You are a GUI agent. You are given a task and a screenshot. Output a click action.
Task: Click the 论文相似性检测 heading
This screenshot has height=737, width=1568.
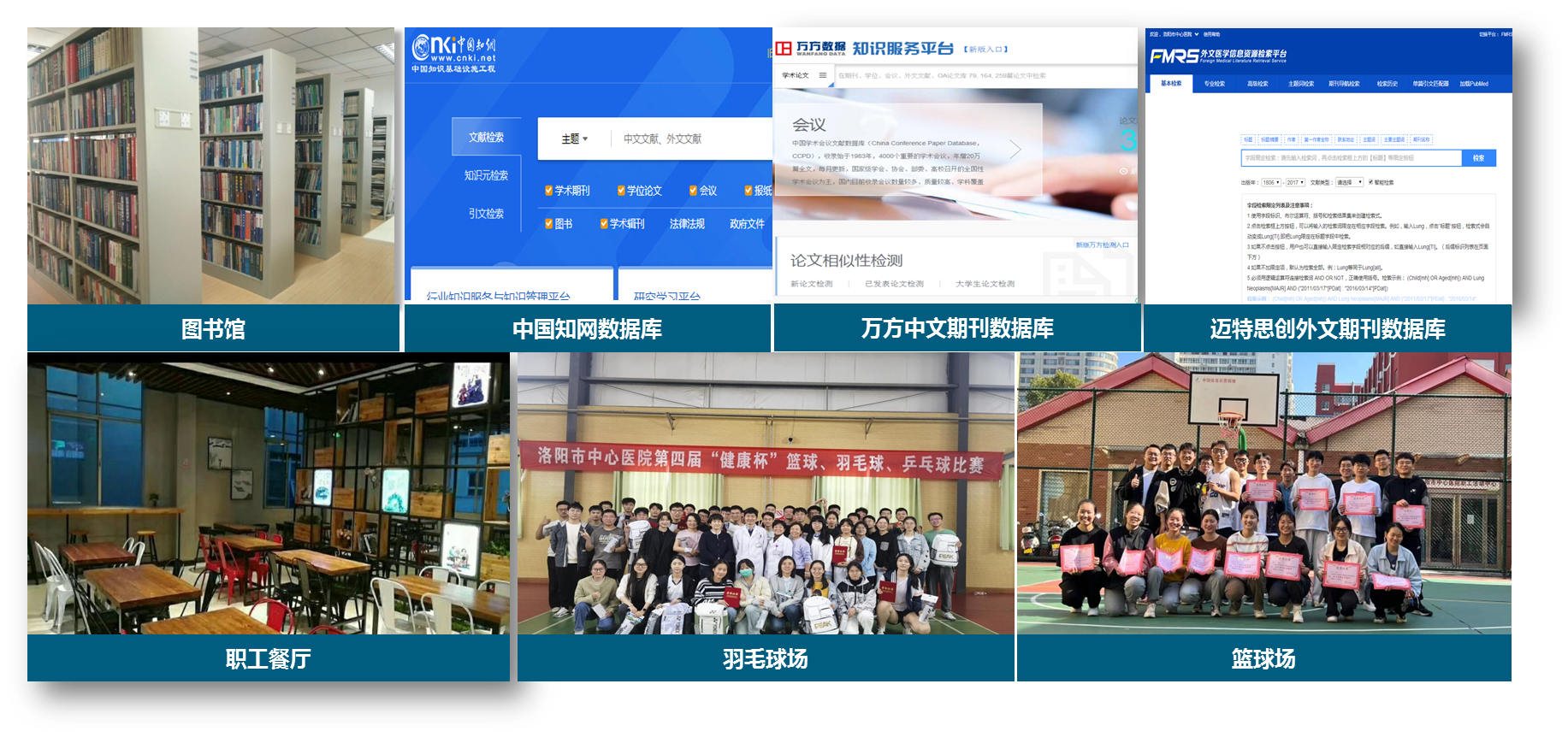pyautogui.click(x=846, y=260)
